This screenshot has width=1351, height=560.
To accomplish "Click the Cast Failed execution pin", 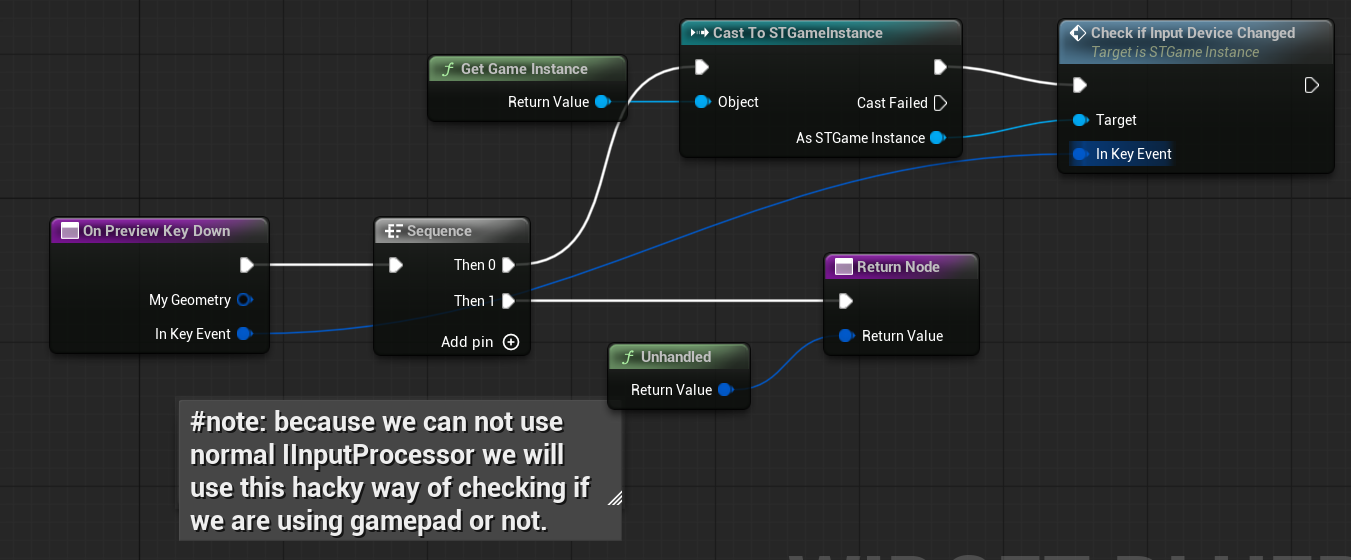I will coord(938,103).
